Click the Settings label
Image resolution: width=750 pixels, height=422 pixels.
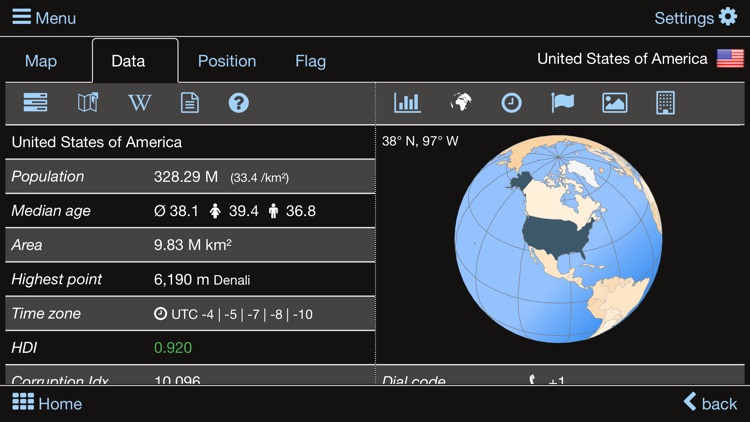684,18
